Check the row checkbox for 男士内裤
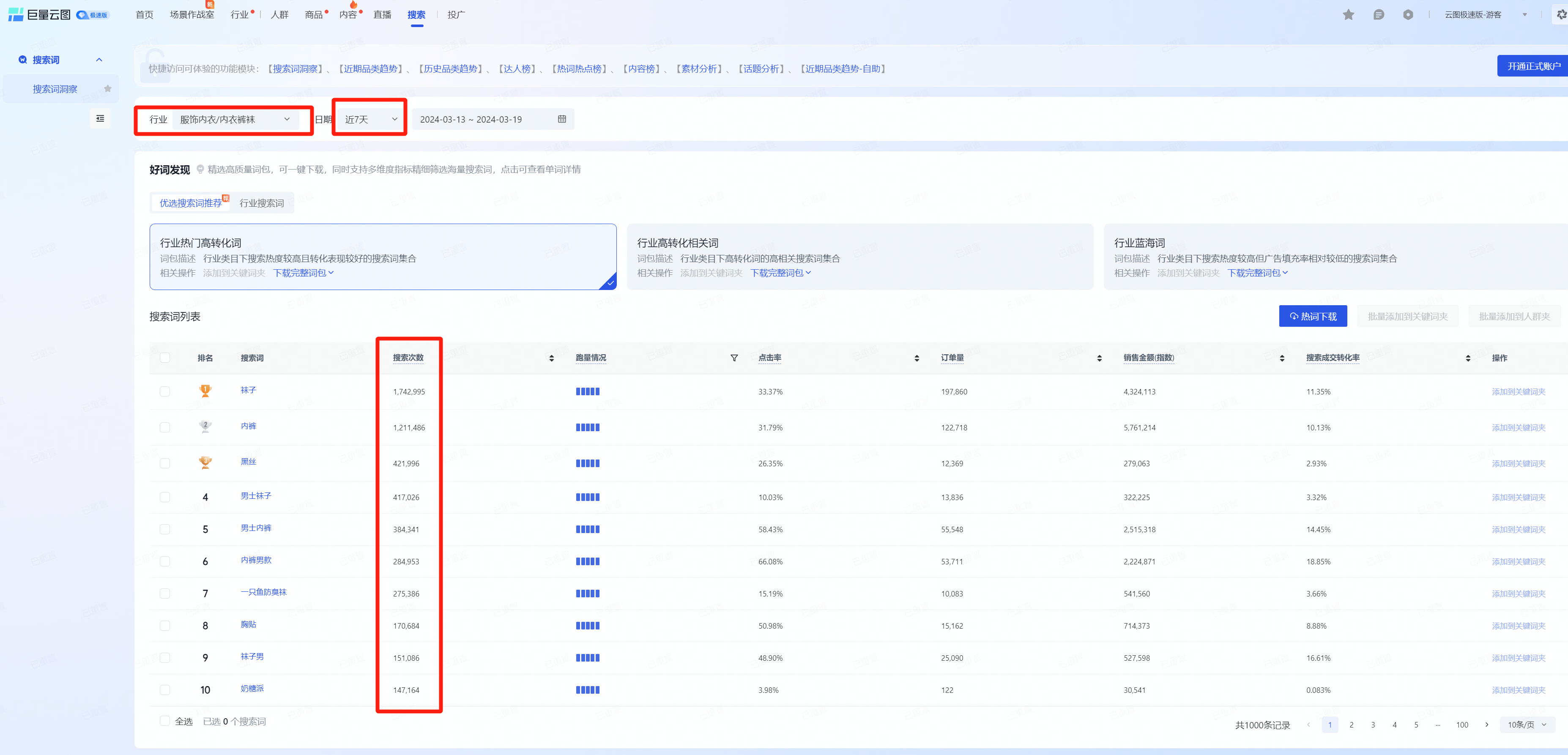The height and width of the screenshot is (755, 1568). coord(164,529)
